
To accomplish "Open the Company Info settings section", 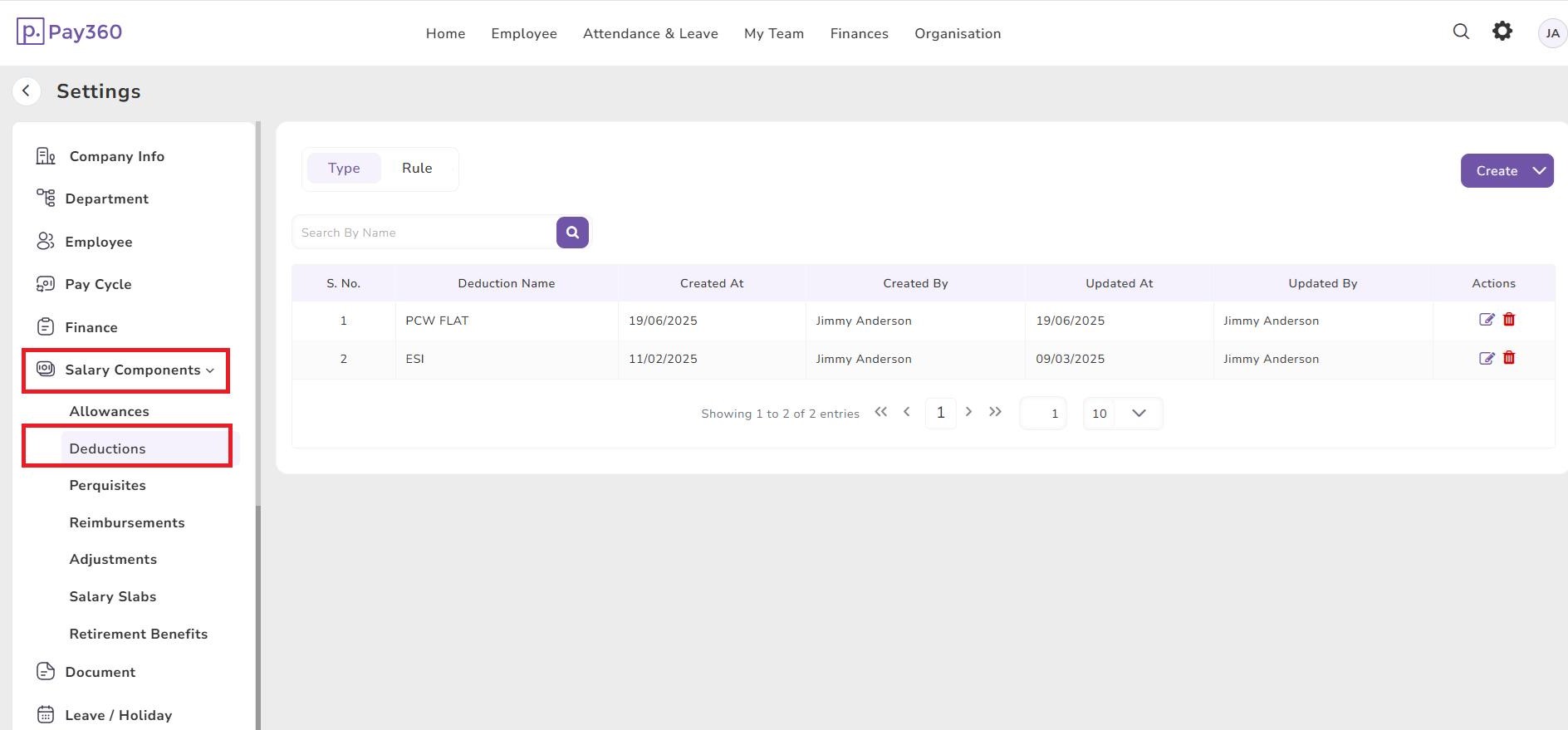I will [117, 156].
